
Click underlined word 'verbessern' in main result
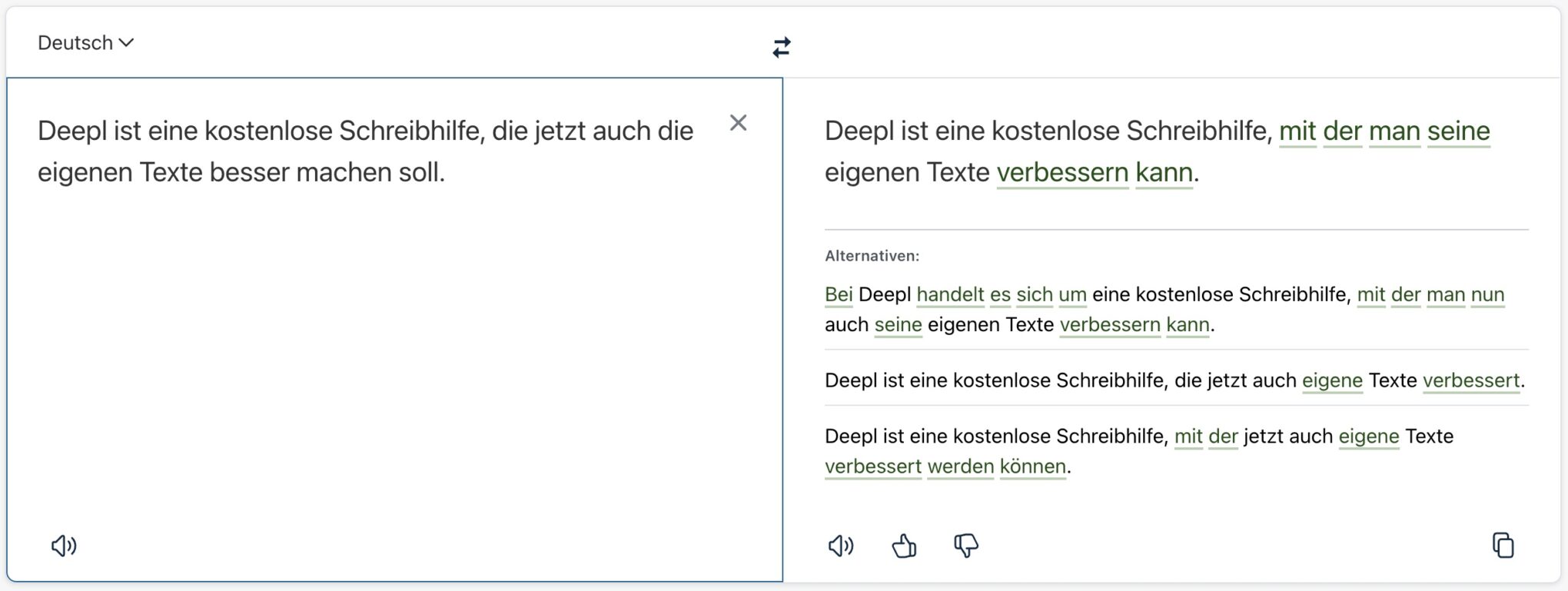coord(1062,172)
